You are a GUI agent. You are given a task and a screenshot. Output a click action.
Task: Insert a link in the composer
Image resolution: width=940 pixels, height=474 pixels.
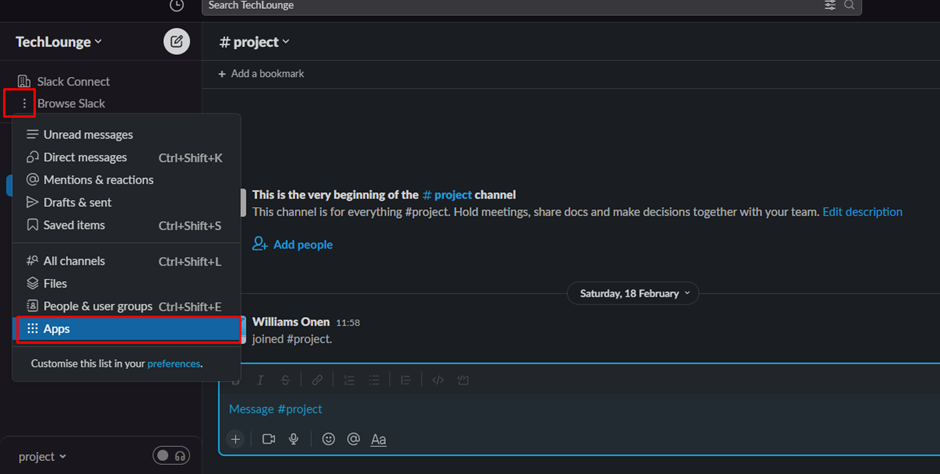(317, 380)
